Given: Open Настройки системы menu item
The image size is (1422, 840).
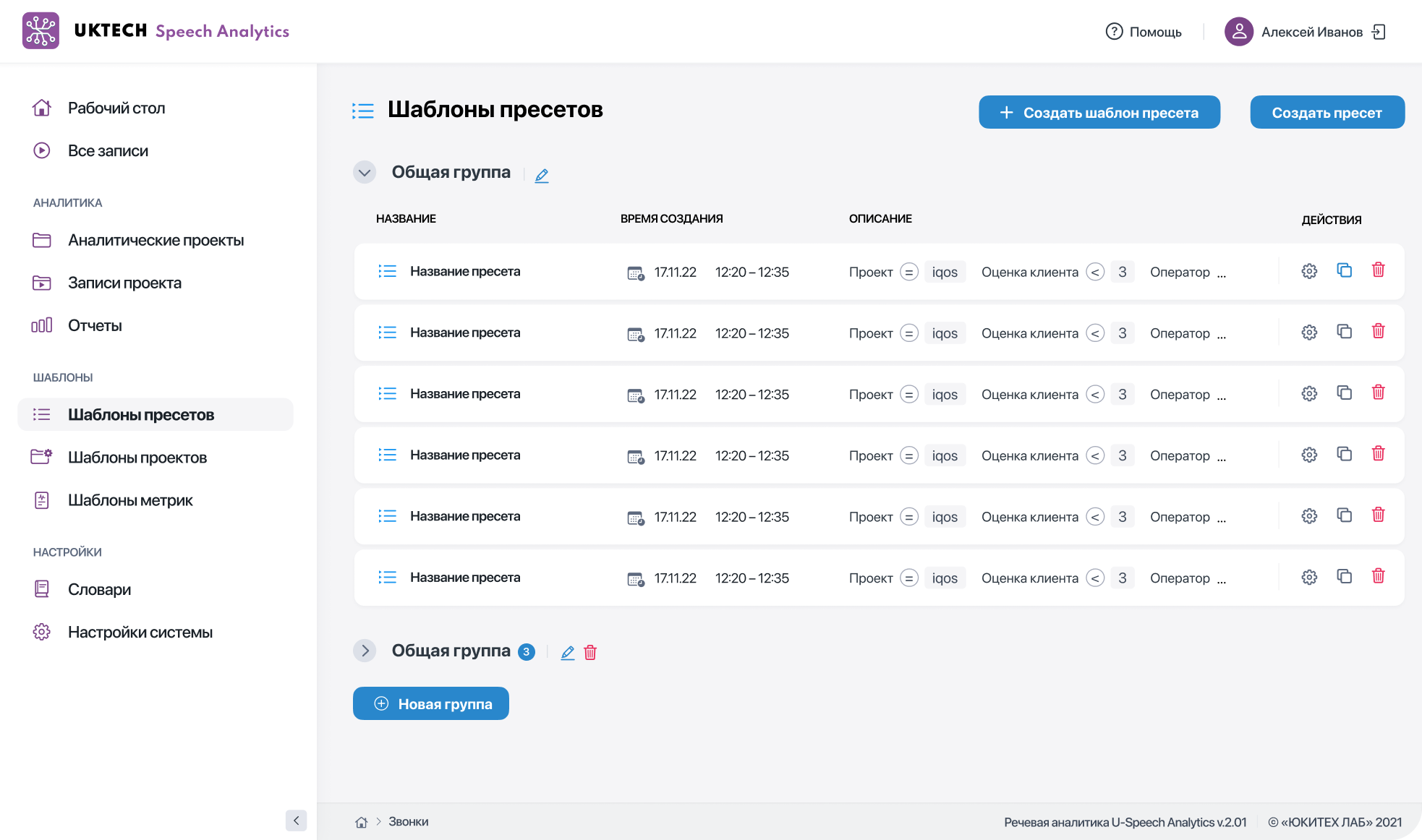Looking at the screenshot, I should tap(140, 633).
